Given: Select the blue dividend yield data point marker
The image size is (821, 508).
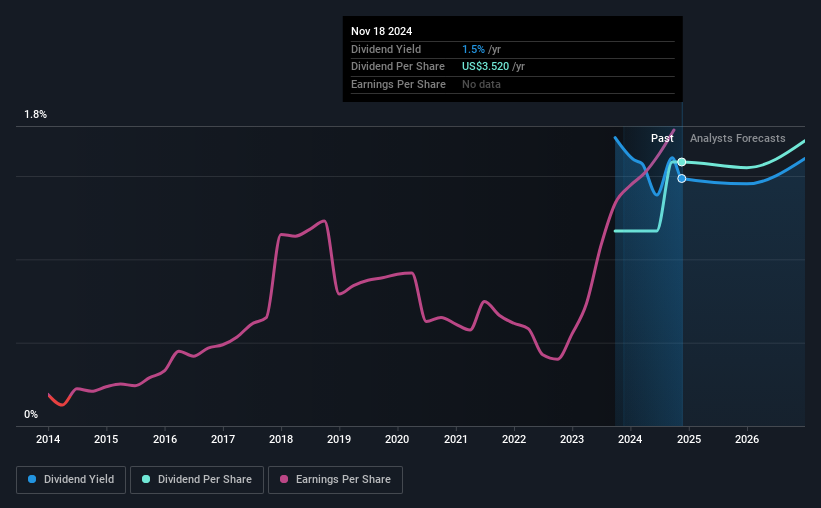Looking at the screenshot, I should point(682,179).
